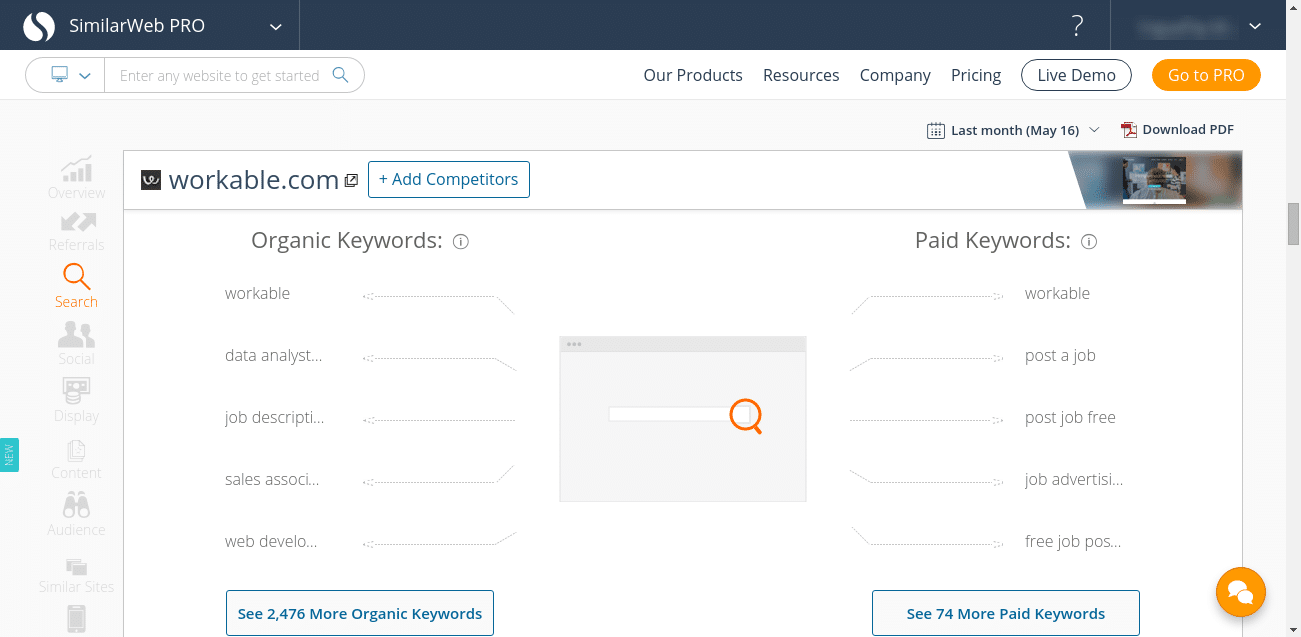Open the orange chat bubble widget
The image size is (1301, 637).
(1241, 592)
